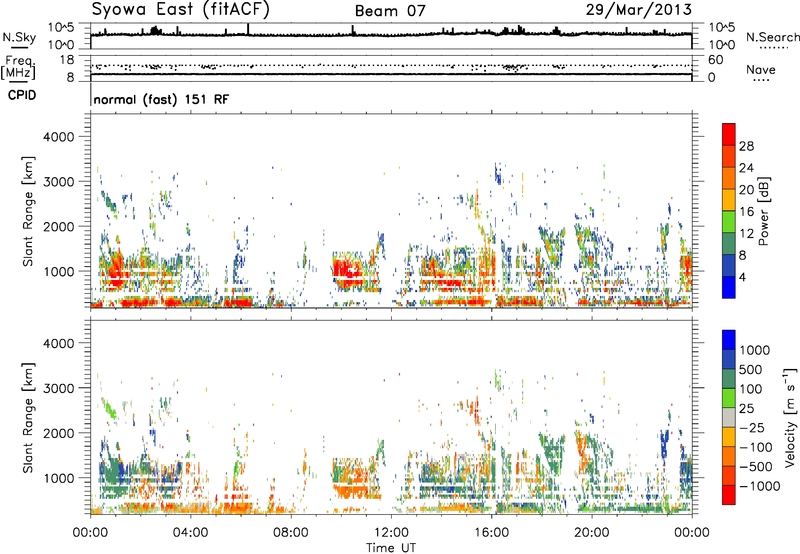Screen dimensions: 800x554
Task: Click the '24' label on the power scale
Action: coord(746,168)
